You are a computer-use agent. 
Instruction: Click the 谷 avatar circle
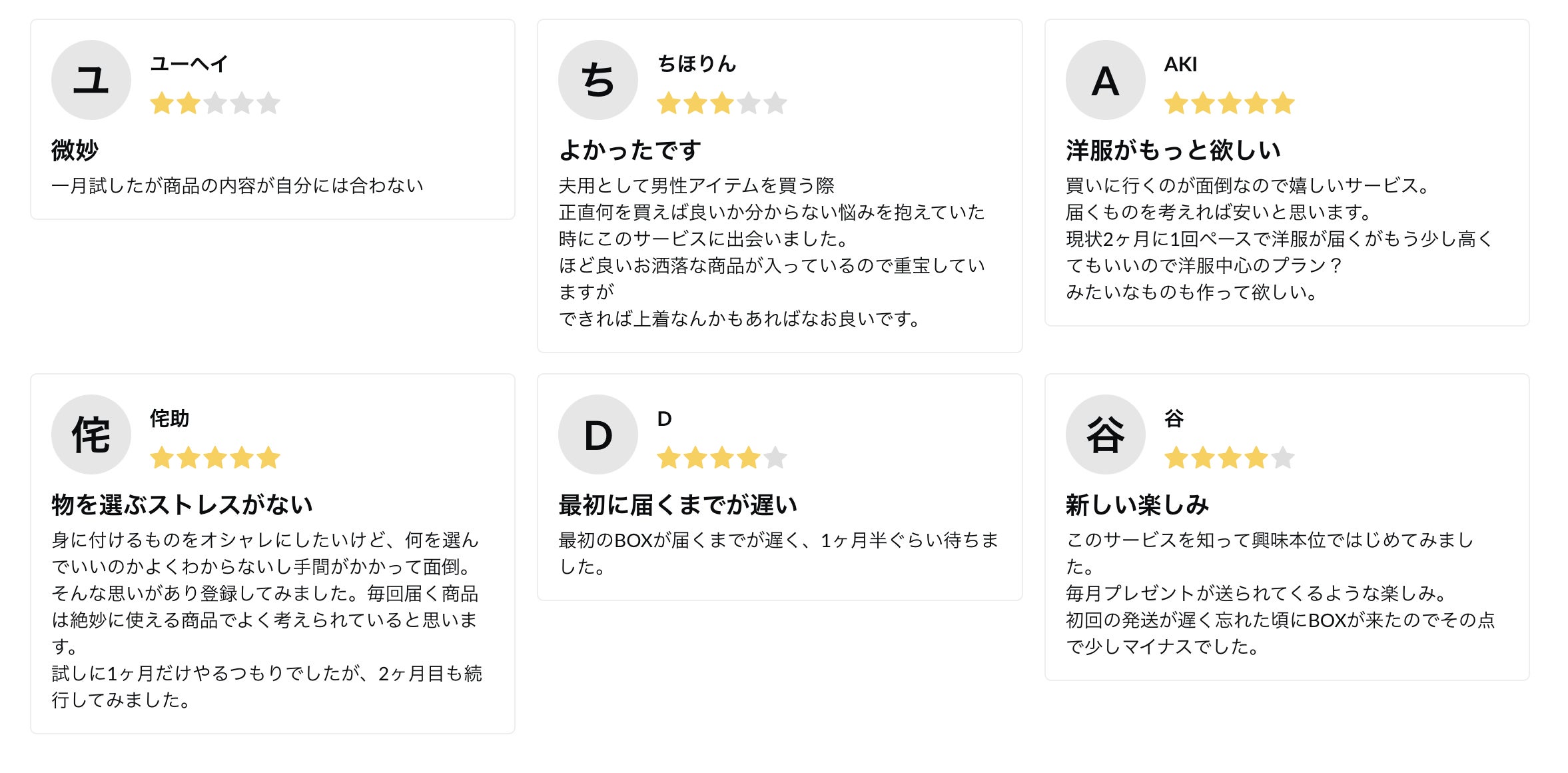[1105, 434]
